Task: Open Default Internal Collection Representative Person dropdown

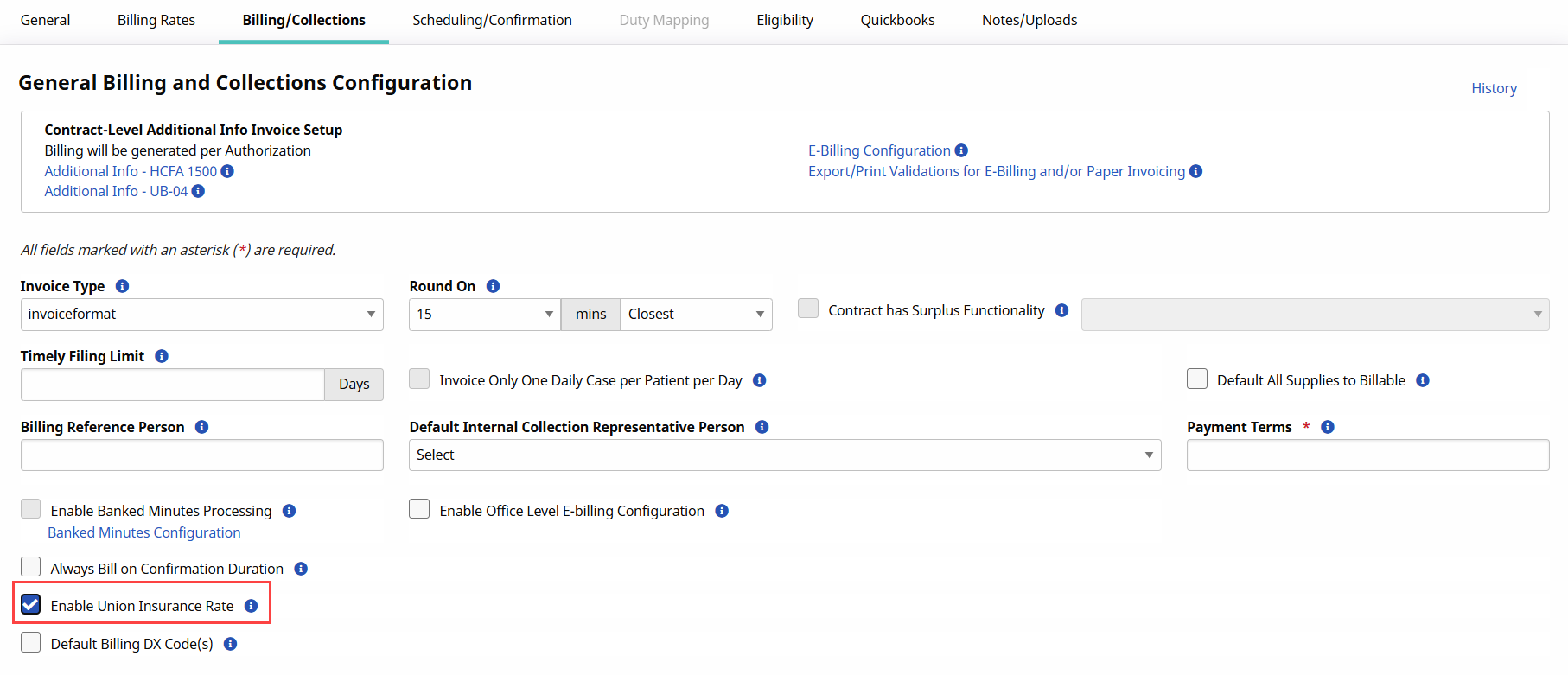Action: tap(784, 455)
